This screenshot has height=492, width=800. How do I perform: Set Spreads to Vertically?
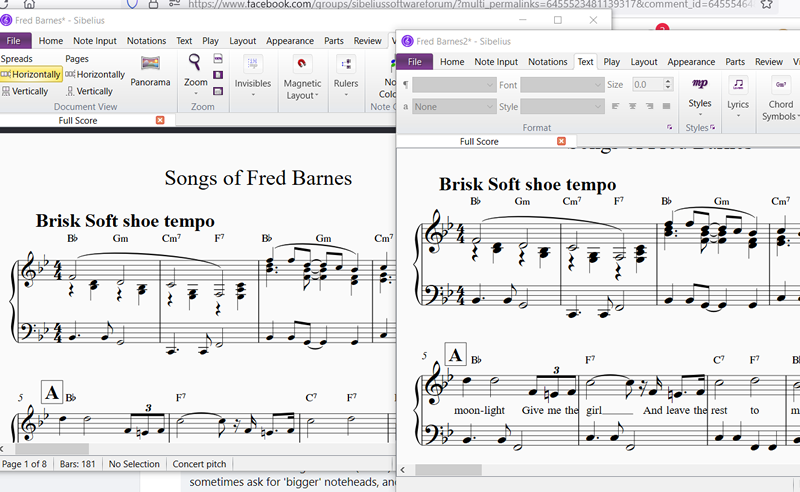(x=25, y=91)
